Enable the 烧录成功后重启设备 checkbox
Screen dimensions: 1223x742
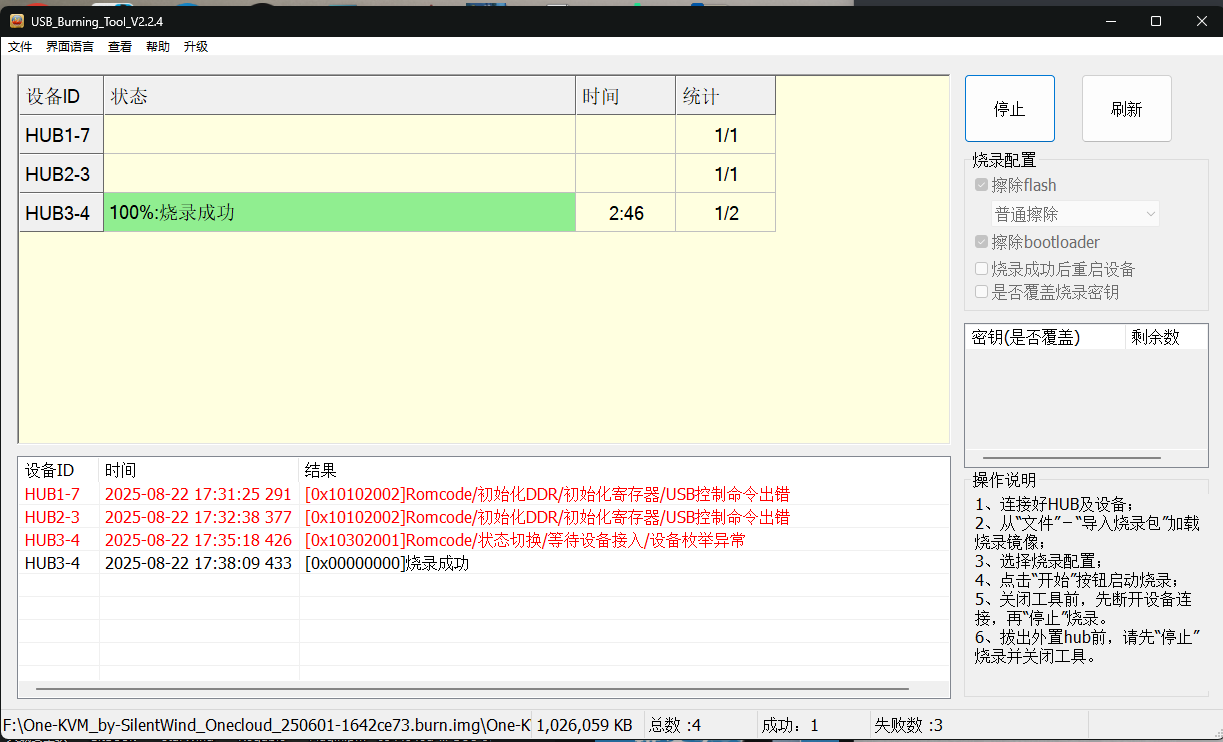pos(981,267)
